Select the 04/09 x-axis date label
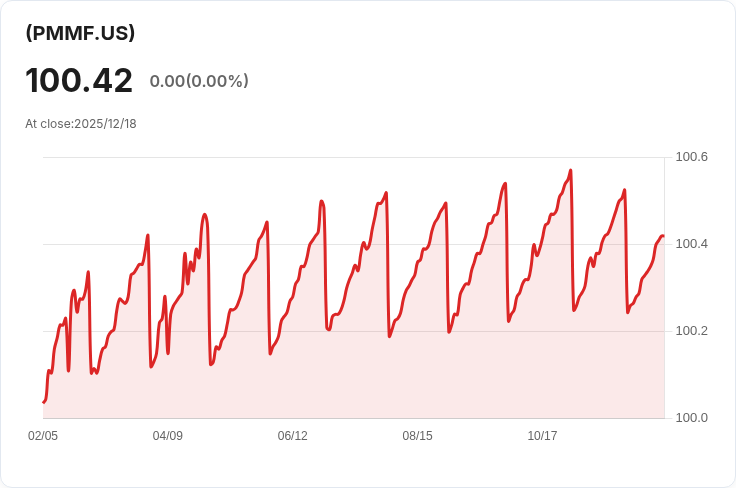This screenshot has width=736, height=488. click(x=168, y=436)
